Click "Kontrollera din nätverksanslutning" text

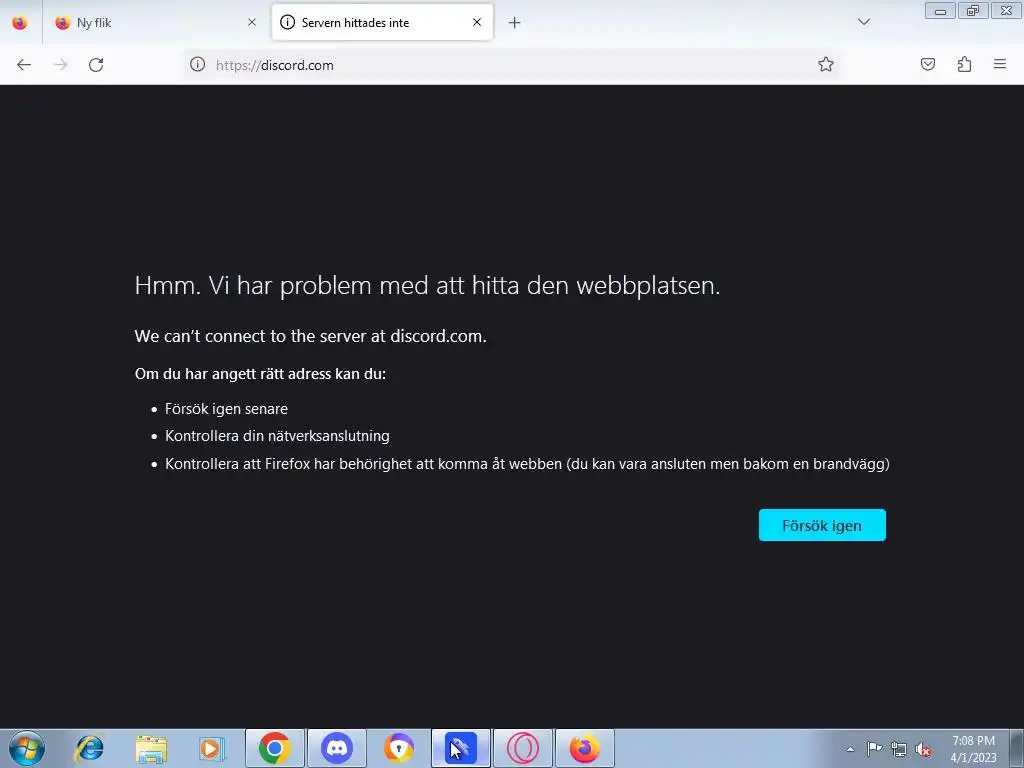click(277, 436)
